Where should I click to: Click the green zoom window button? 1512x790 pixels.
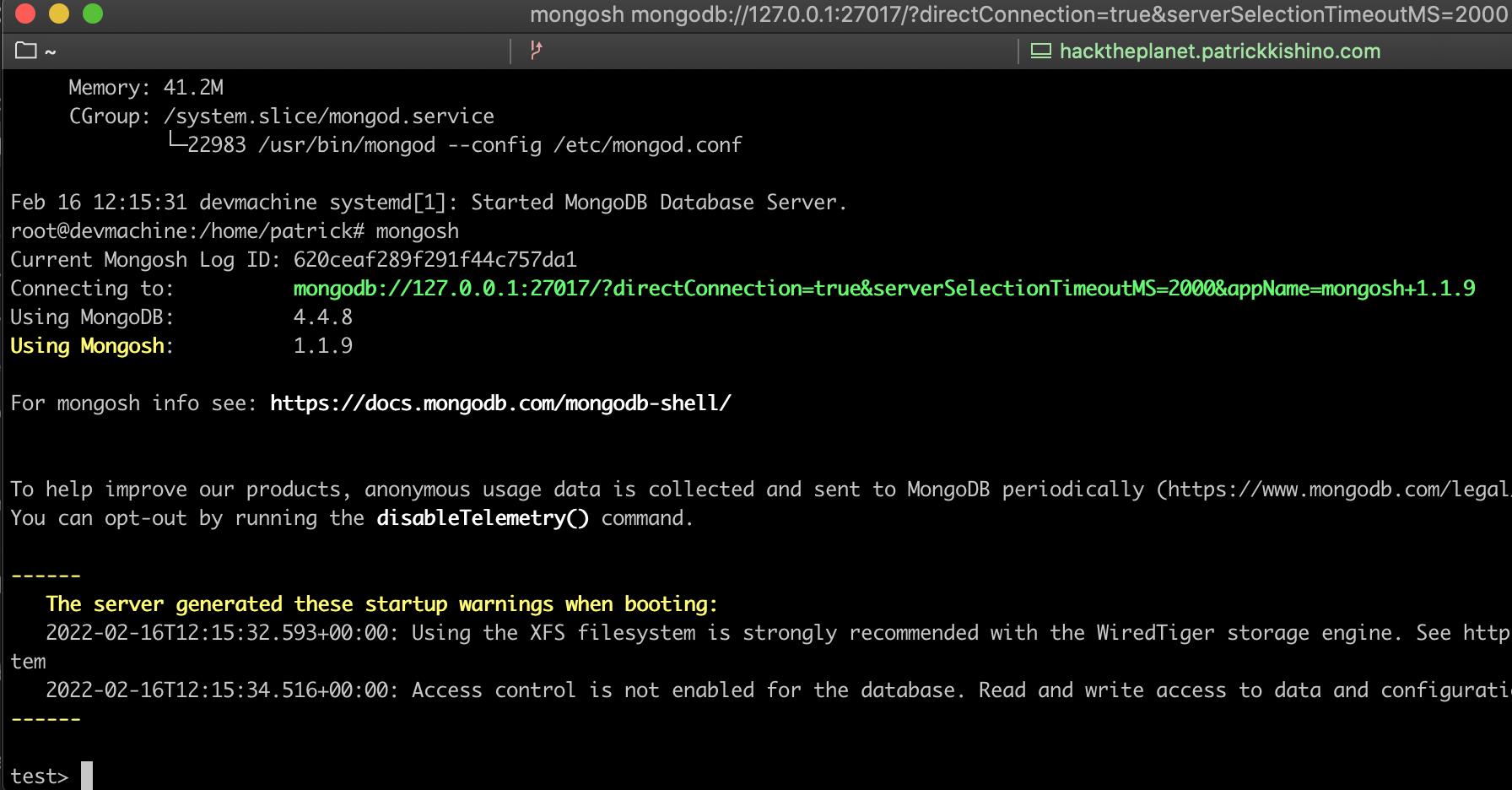(x=93, y=14)
